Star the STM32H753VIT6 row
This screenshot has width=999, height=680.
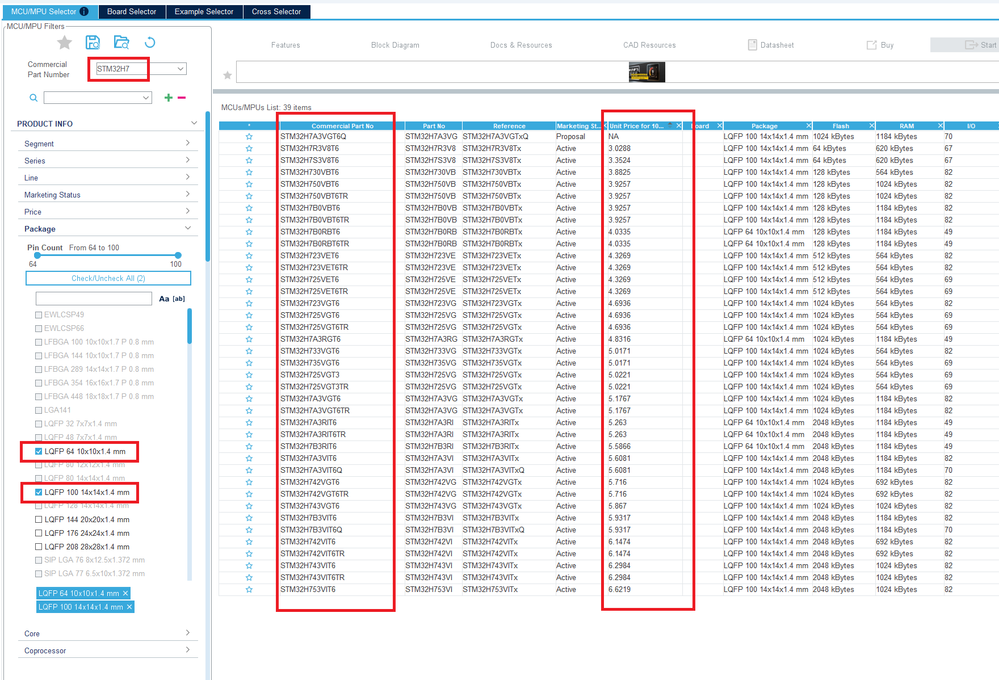tap(249, 590)
